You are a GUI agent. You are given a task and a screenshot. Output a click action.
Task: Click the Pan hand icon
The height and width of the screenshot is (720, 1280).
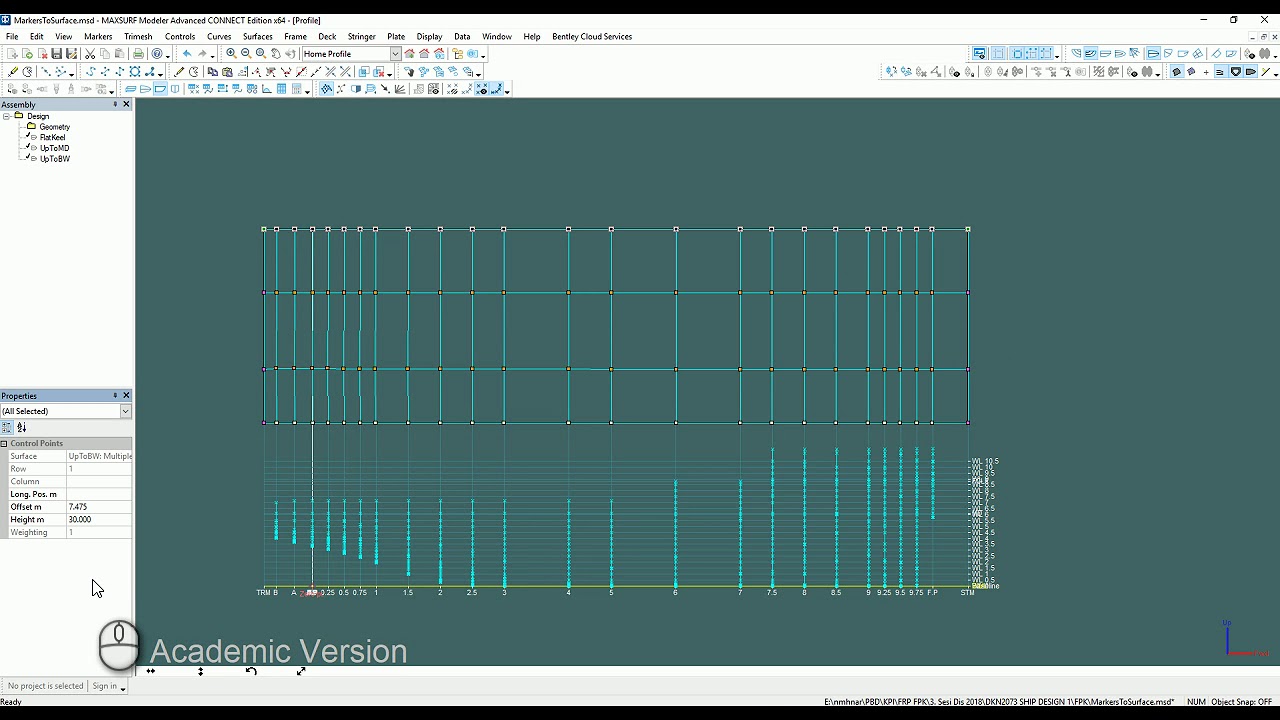coord(276,53)
